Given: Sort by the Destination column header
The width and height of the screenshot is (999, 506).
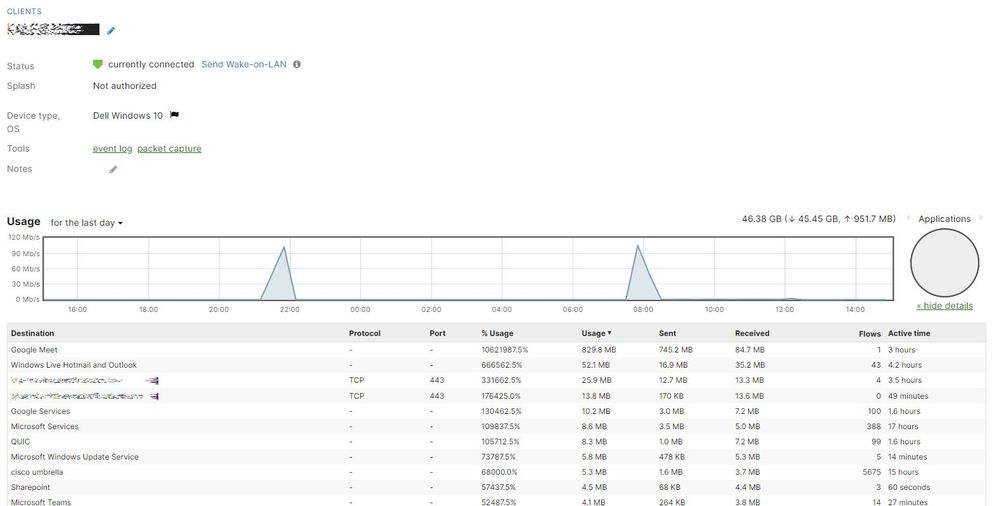Looking at the screenshot, I should (x=33, y=333).
